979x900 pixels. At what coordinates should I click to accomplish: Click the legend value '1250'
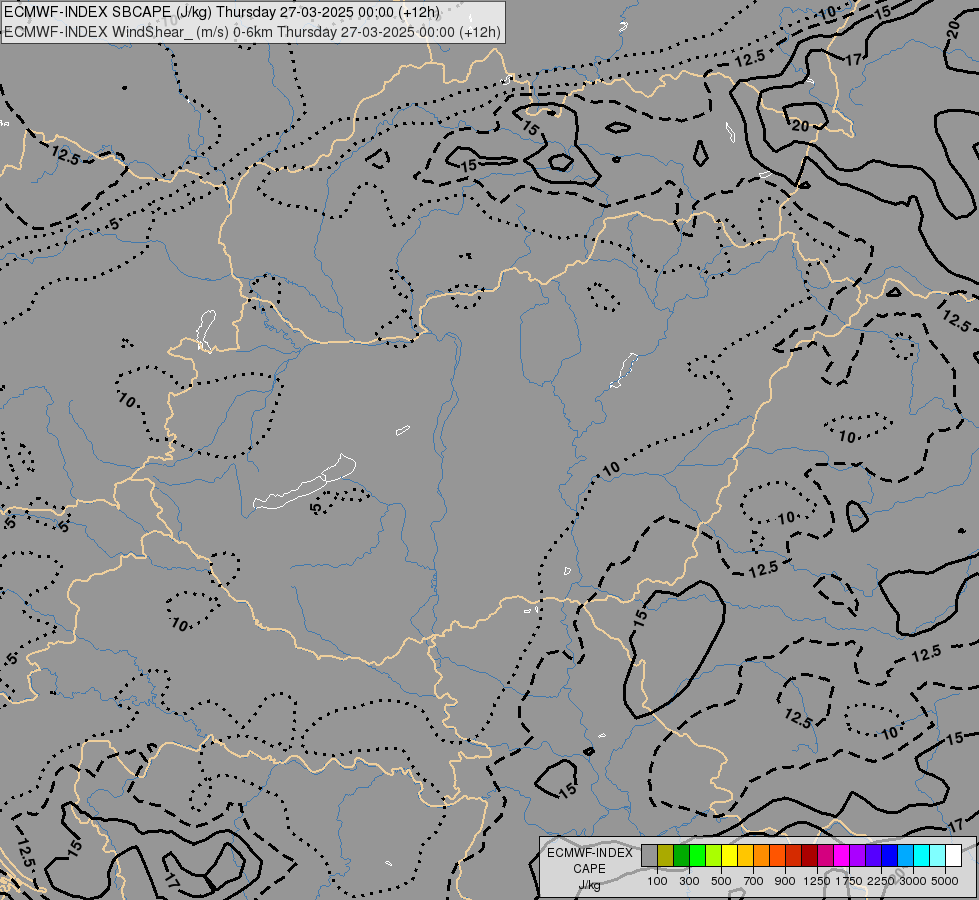pos(817,881)
